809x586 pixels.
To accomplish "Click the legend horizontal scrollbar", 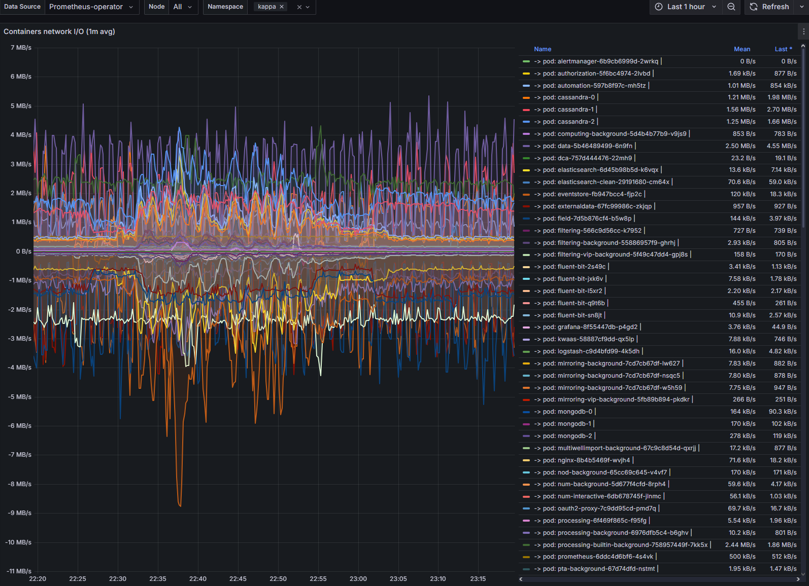I will [660, 579].
